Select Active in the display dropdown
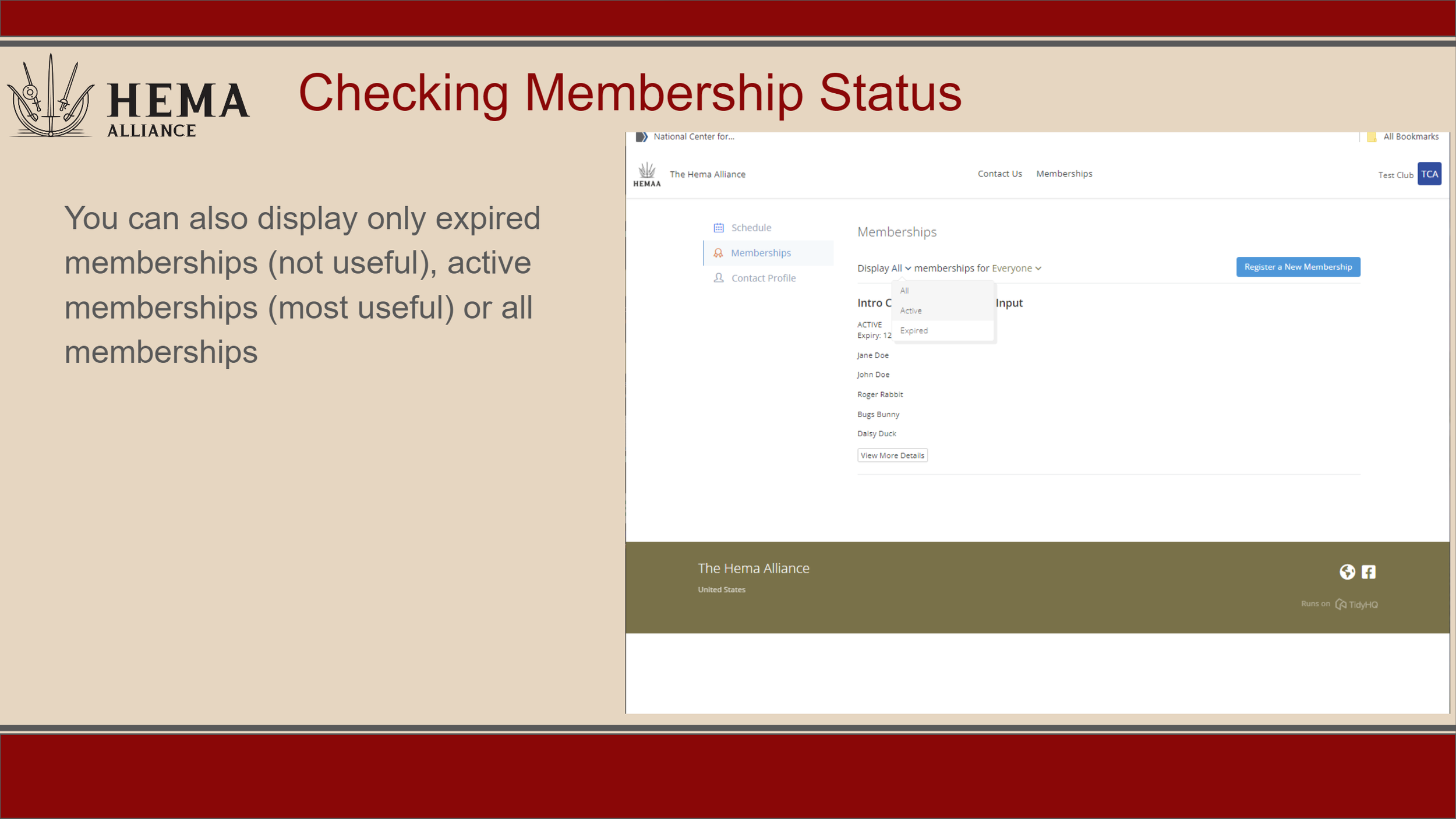The height and width of the screenshot is (819, 1456). click(x=943, y=310)
